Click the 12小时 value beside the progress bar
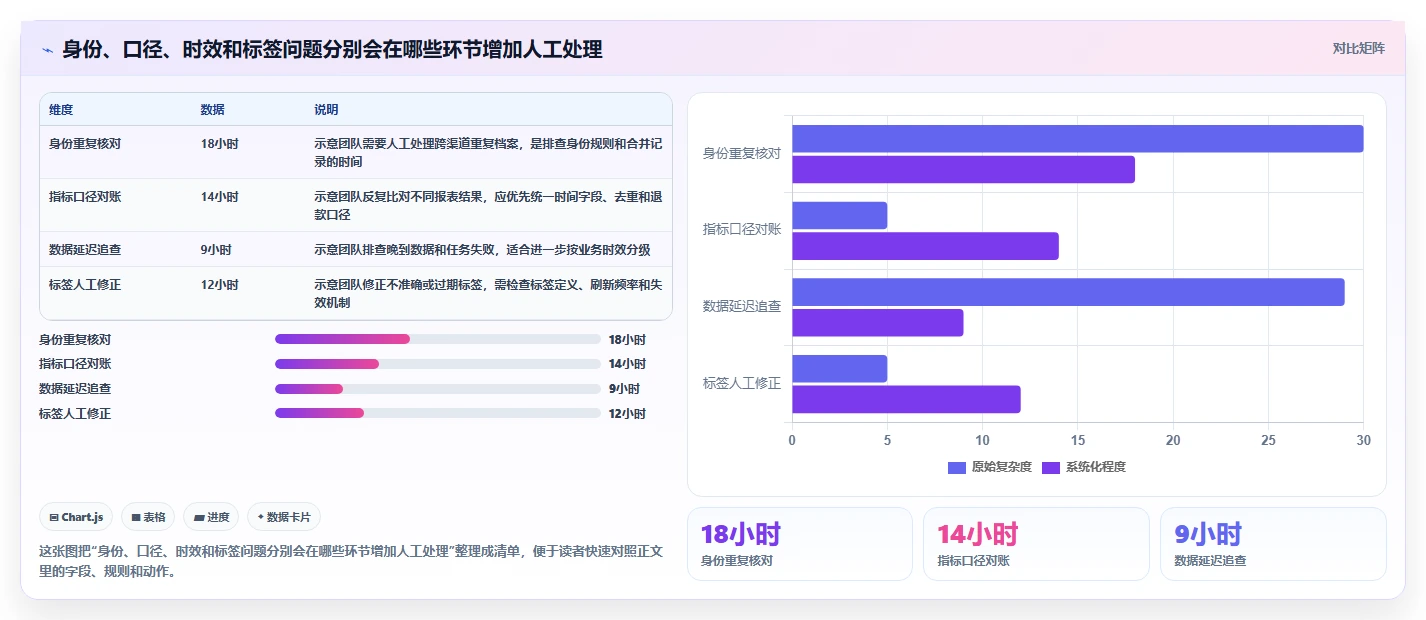The image size is (1426, 620). tap(627, 414)
